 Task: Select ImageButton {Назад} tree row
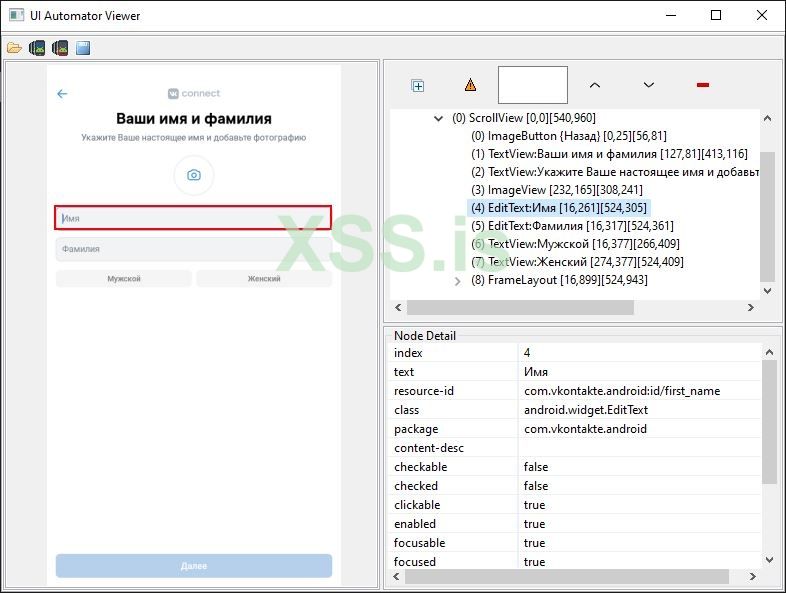569,136
